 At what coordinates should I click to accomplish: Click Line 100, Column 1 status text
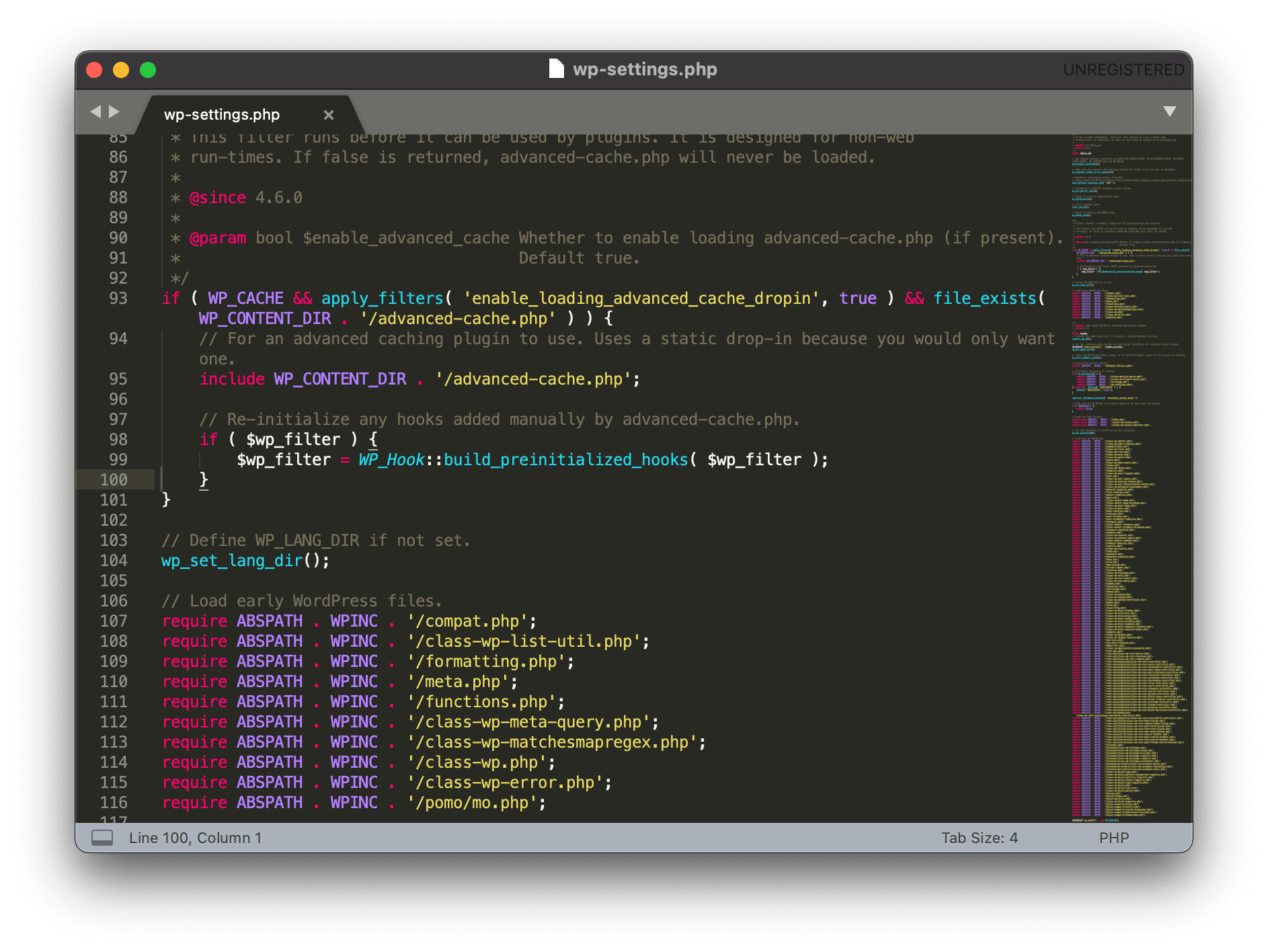click(195, 838)
